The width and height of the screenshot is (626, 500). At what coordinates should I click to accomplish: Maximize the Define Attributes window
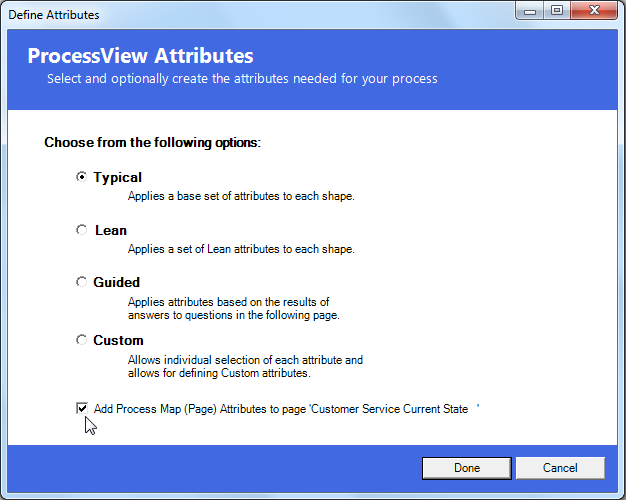pos(557,11)
